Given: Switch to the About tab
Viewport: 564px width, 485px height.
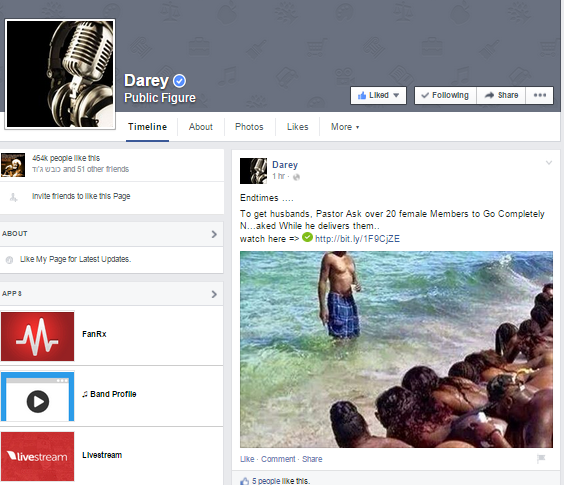Looking at the screenshot, I should [201, 127].
